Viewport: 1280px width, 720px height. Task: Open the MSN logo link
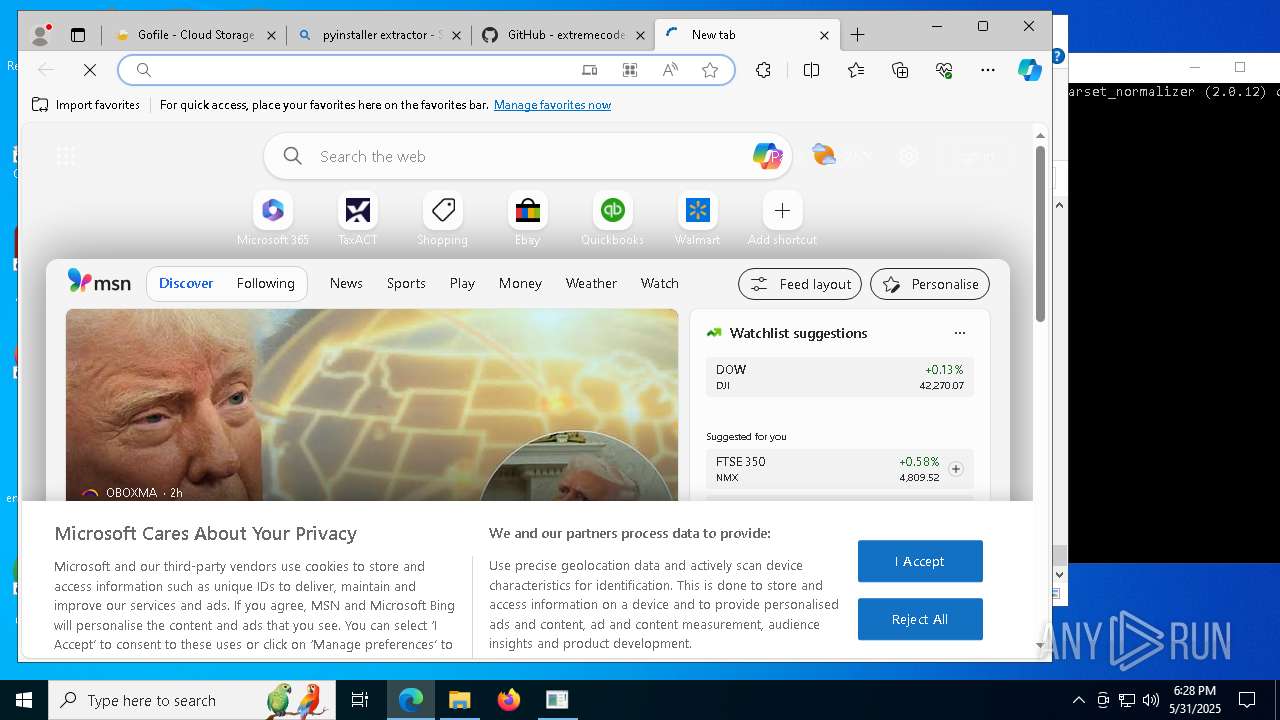tap(99, 282)
